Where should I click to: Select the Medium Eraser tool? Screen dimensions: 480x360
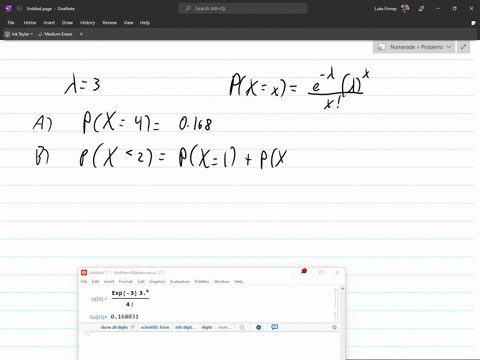coord(55,34)
